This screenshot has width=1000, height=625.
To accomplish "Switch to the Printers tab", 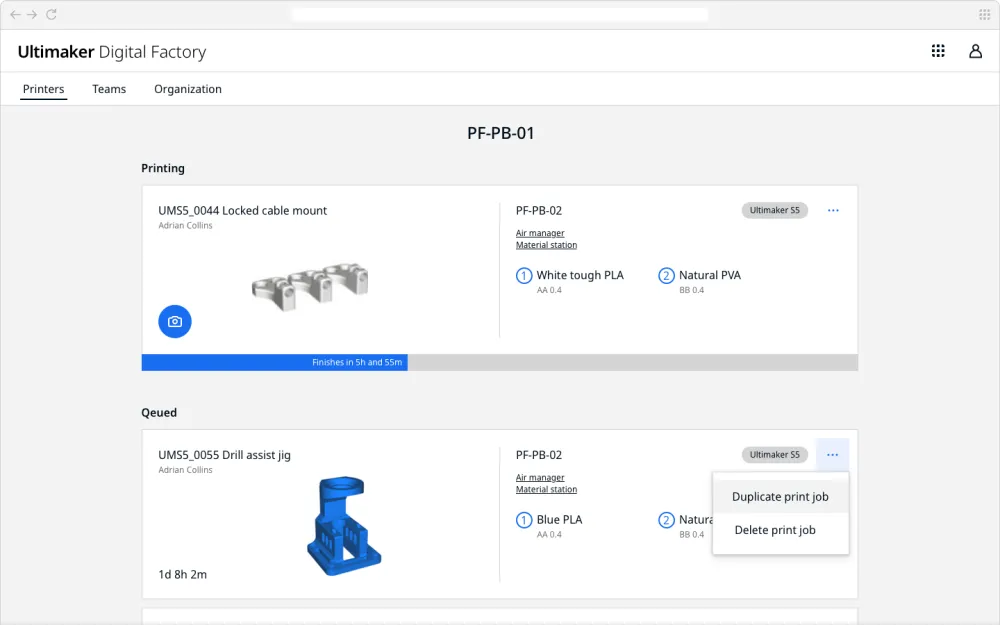I will (43, 89).
